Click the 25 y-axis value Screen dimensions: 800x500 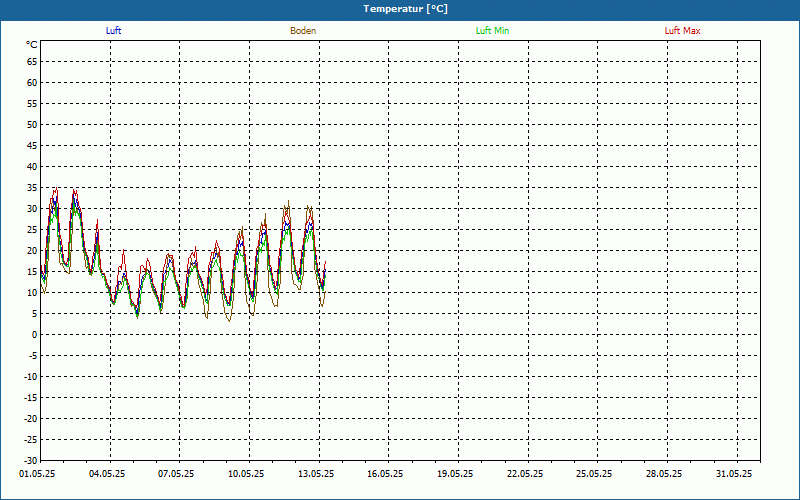coord(32,230)
